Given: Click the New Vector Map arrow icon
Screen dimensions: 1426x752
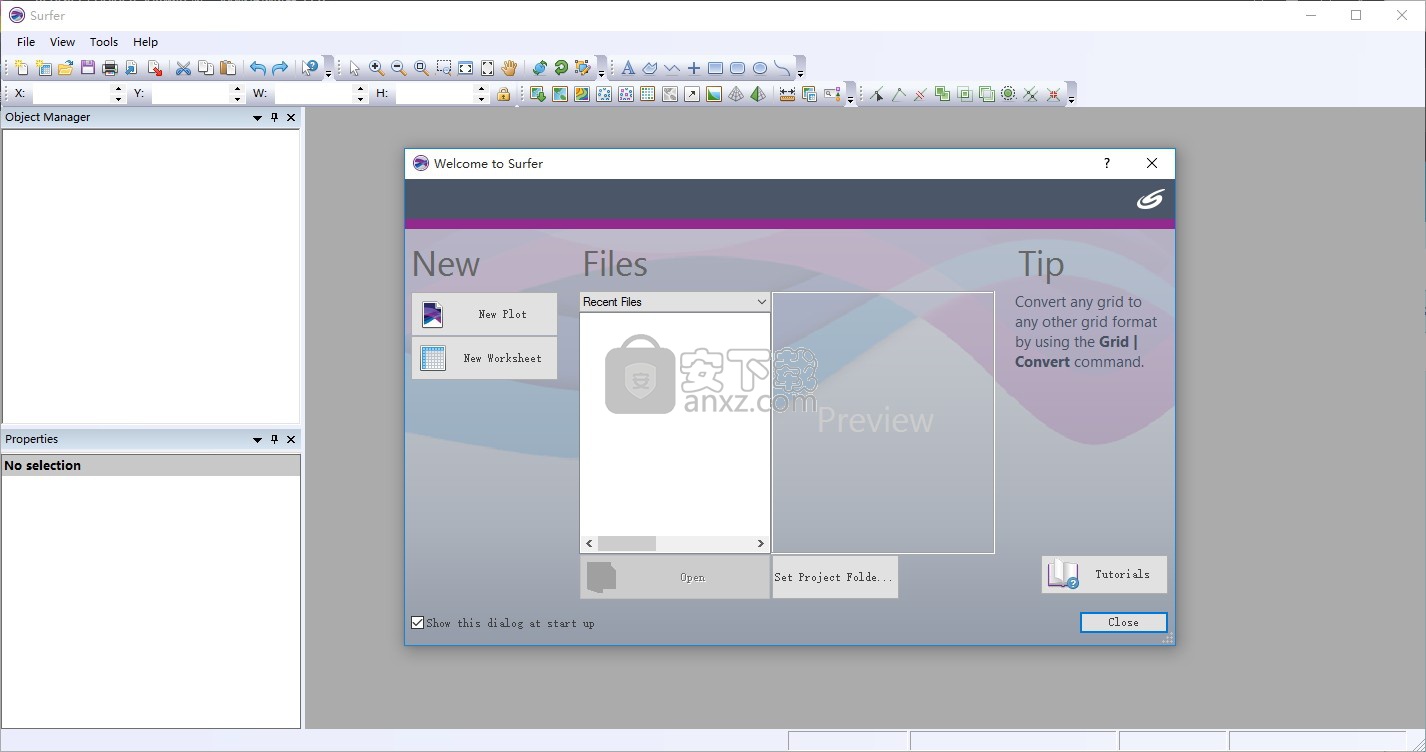Looking at the screenshot, I should pyautogui.click(x=692, y=94).
